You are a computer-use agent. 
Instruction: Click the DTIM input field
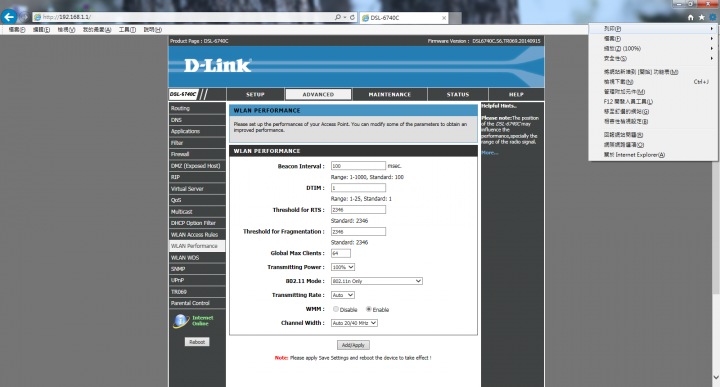[358, 188]
